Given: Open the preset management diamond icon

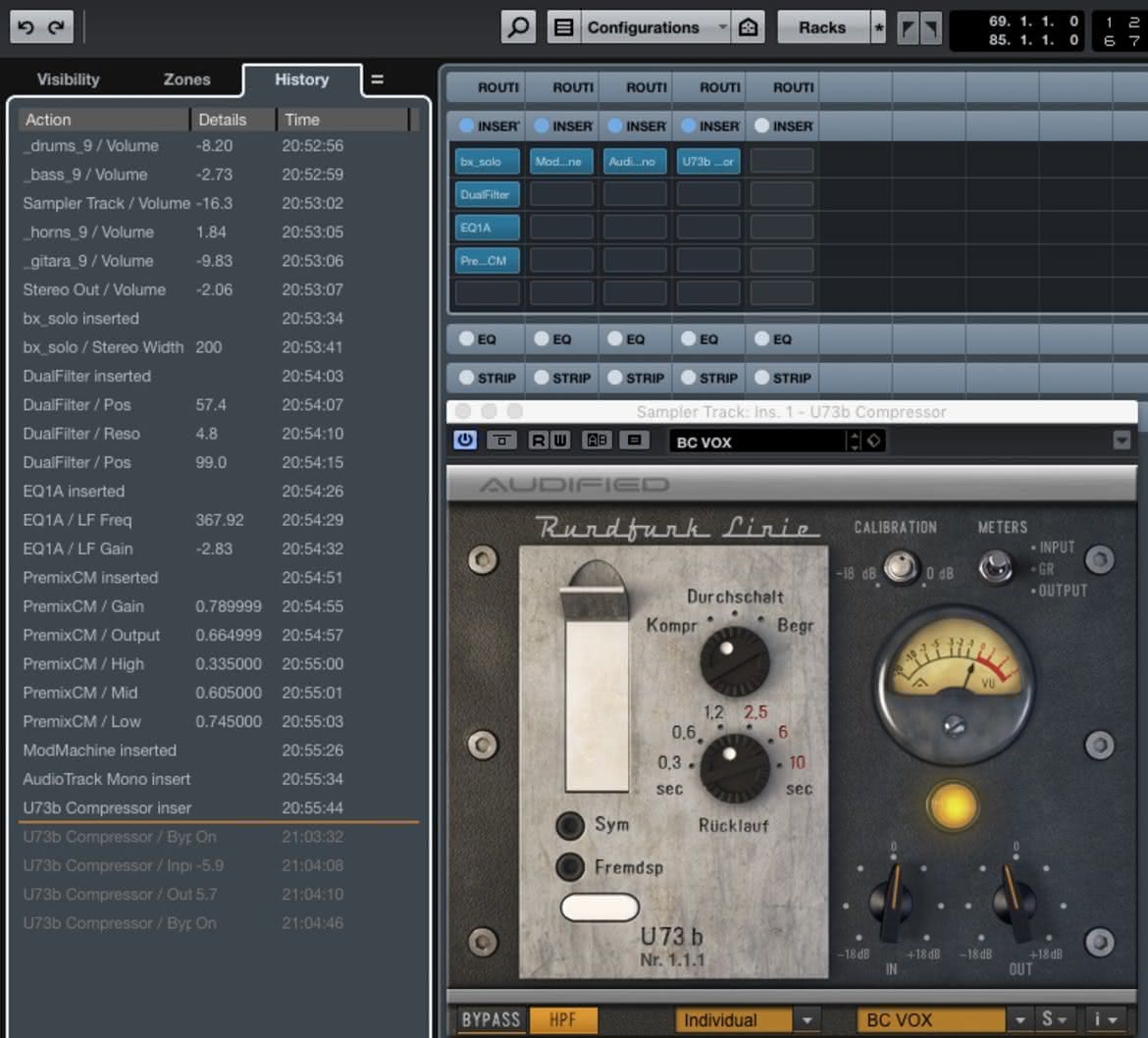Looking at the screenshot, I should 874,441.
